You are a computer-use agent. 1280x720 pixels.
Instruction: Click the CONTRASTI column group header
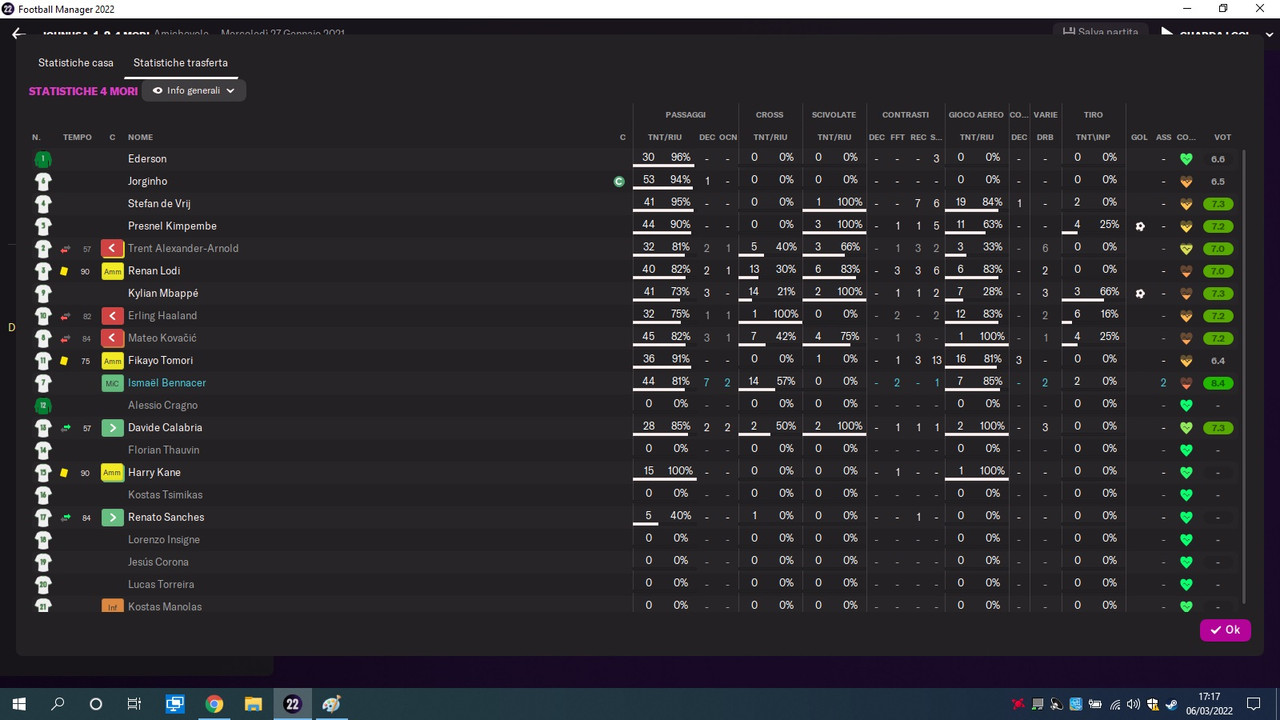[905, 115]
